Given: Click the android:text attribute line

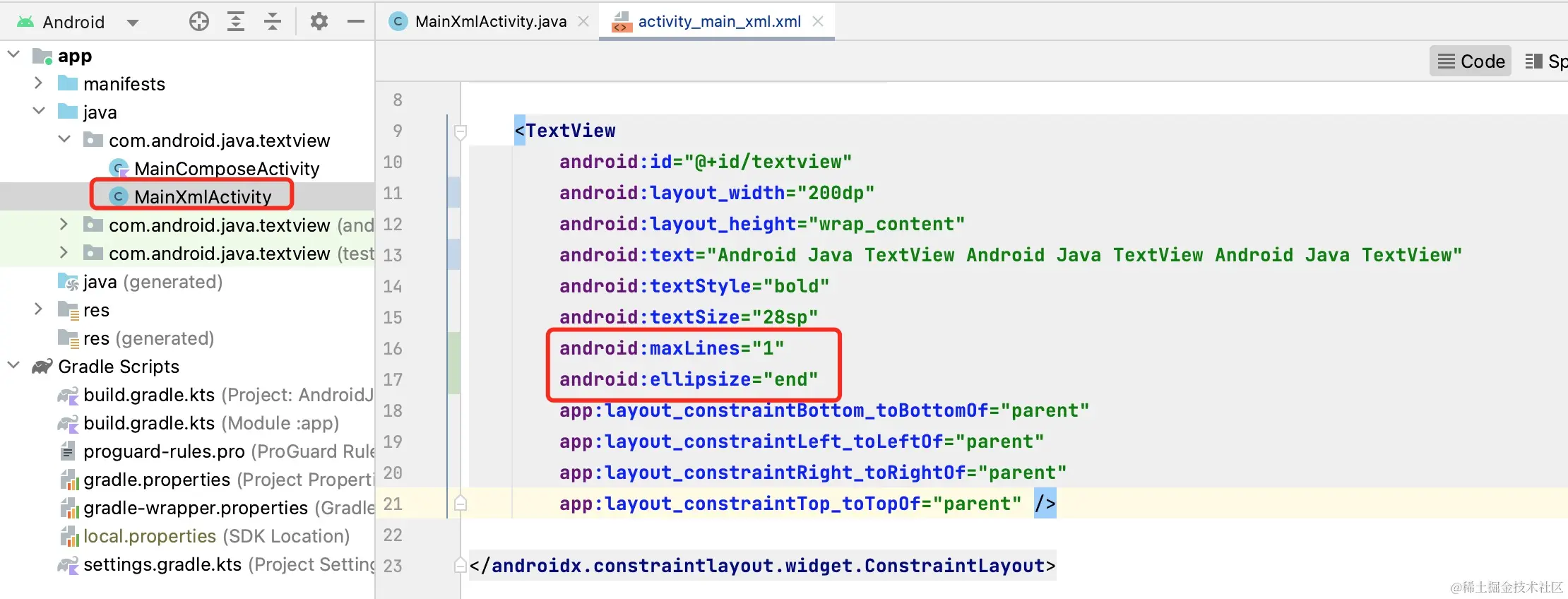Looking at the screenshot, I should [x=1011, y=255].
